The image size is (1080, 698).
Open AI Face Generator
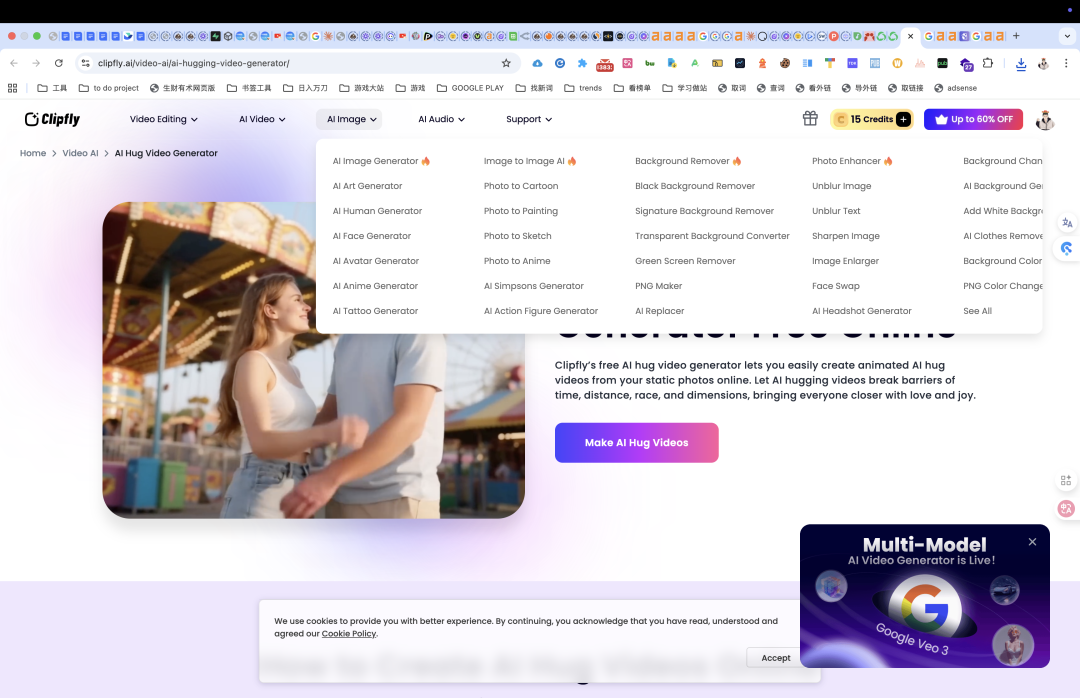[371, 236]
